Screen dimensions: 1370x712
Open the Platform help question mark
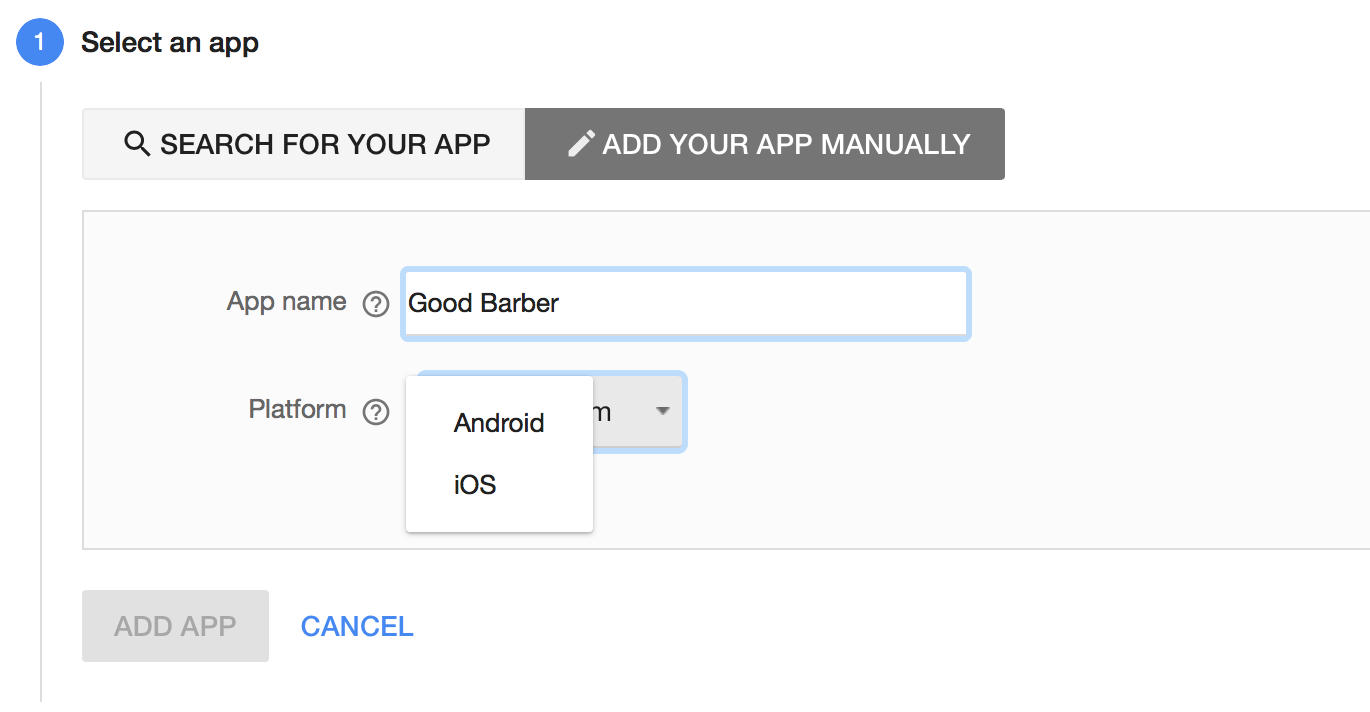pos(376,412)
